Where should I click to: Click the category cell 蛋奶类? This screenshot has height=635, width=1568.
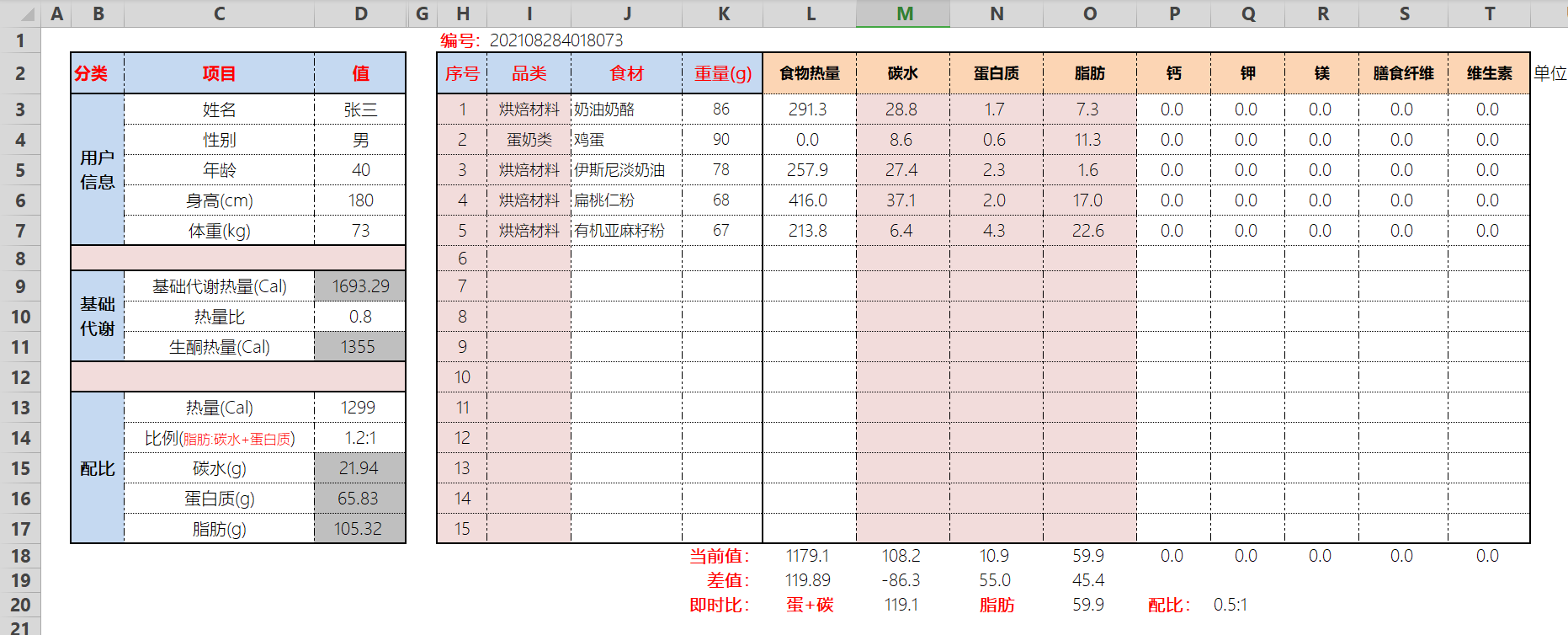tap(529, 140)
